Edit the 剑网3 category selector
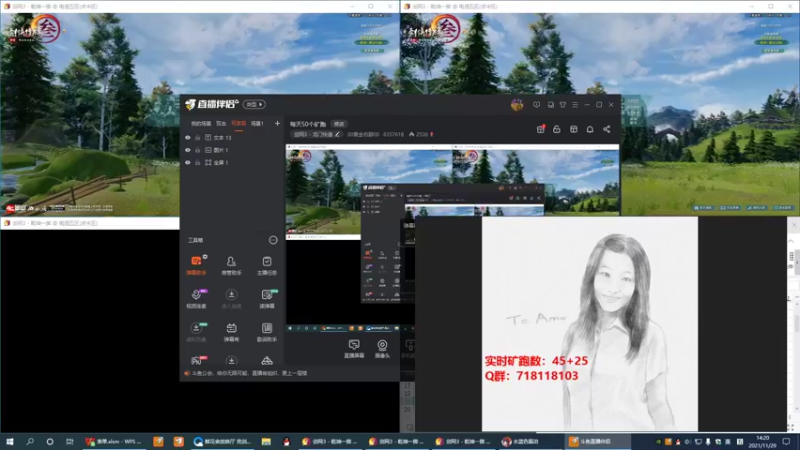The height and width of the screenshot is (450, 800). [317, 135]
